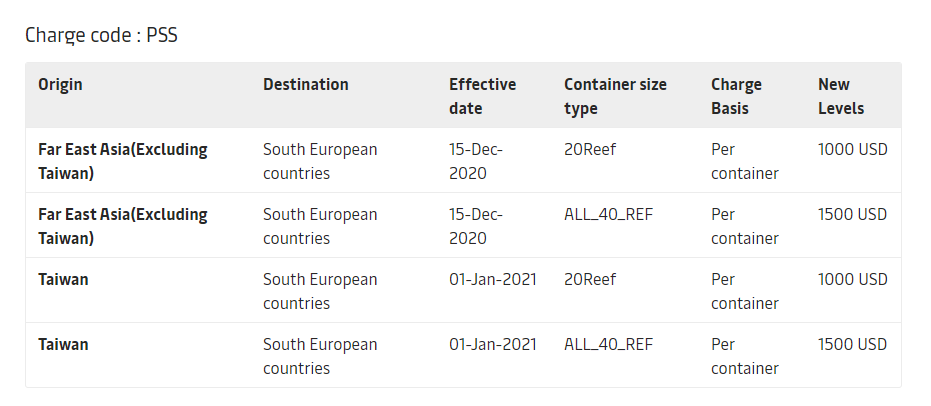Select the Effective date column header

[482, 96]
